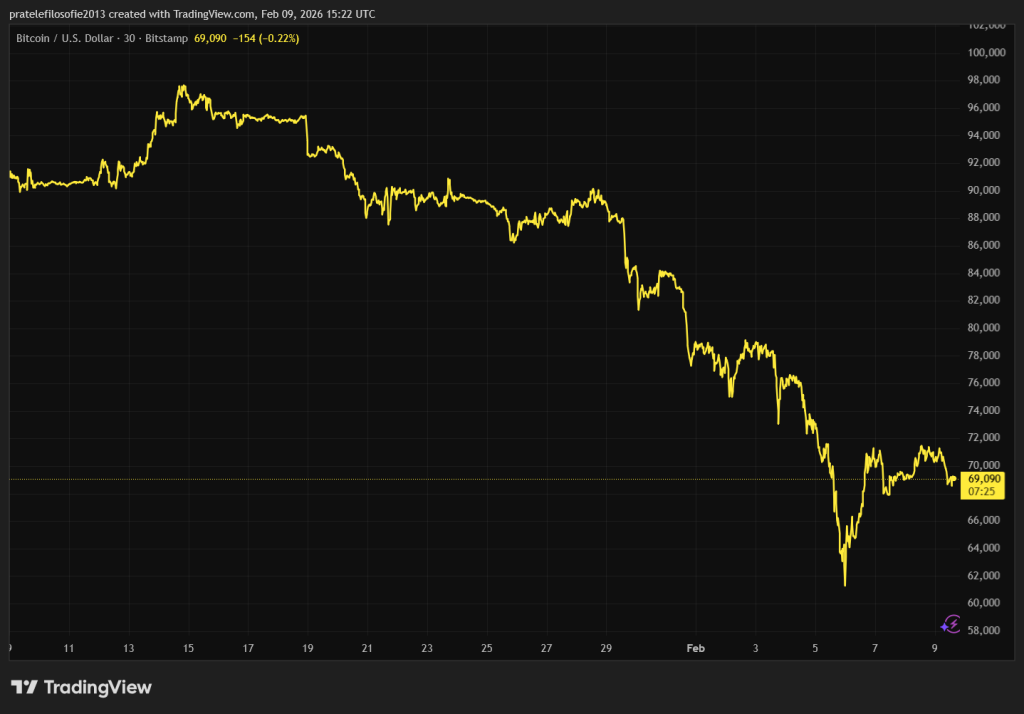This screenshot has width=1024, height=714.
Task: Click the 80,000 price scale label
Action: click(x=985, y=328)
